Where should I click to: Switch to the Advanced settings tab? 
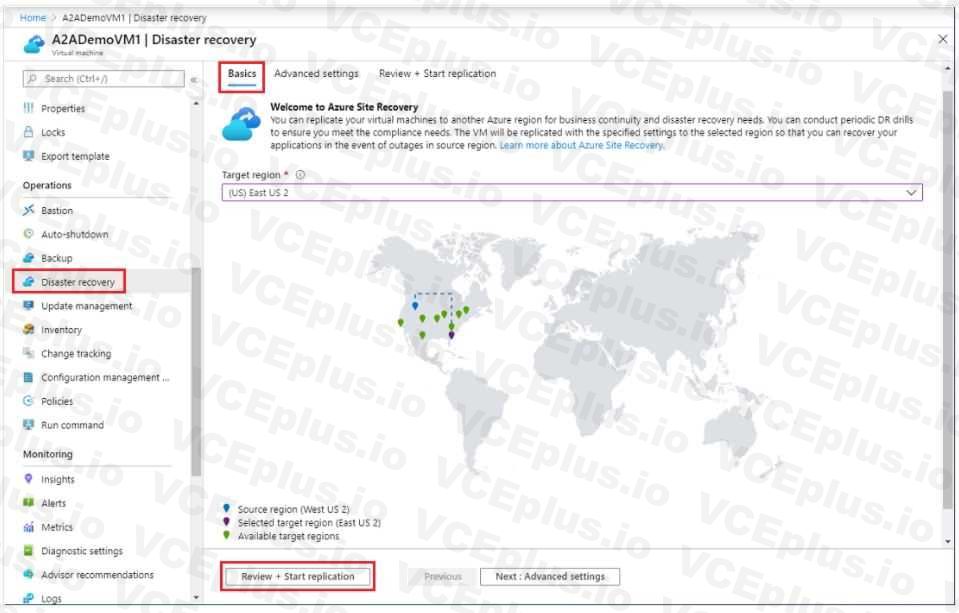click(x=316, y=73)
